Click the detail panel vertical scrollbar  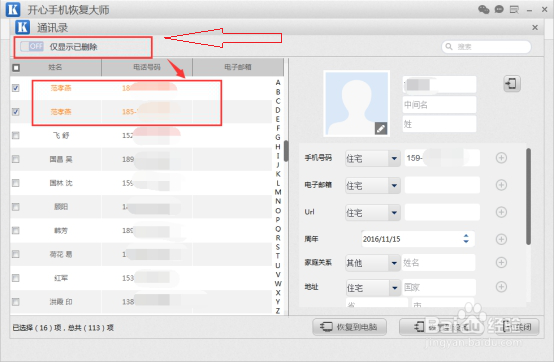[528, 196]
